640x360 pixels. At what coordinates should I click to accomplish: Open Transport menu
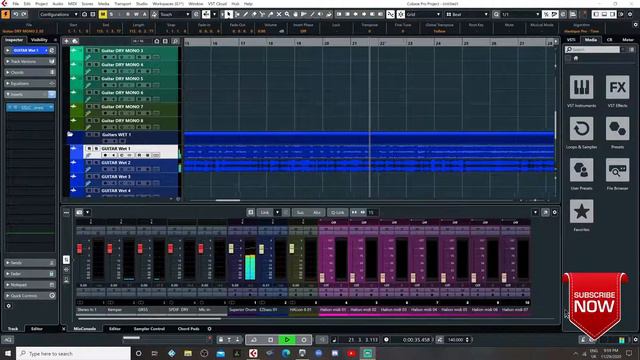(122, 4)
